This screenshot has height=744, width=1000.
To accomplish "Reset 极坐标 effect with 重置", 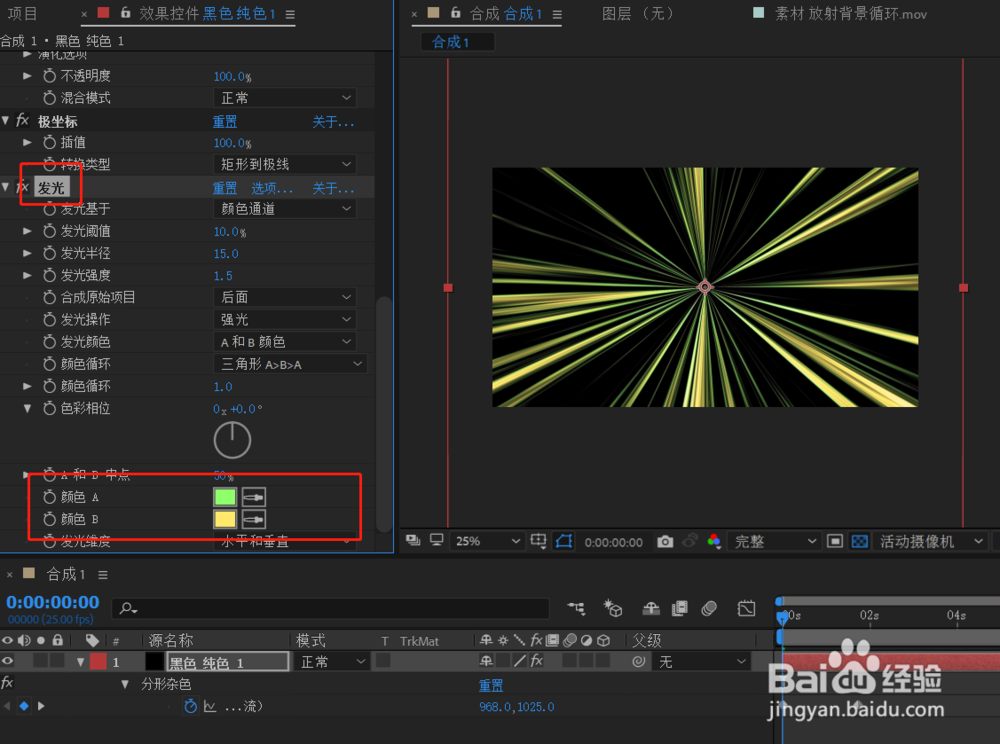I will coord(224,121).
